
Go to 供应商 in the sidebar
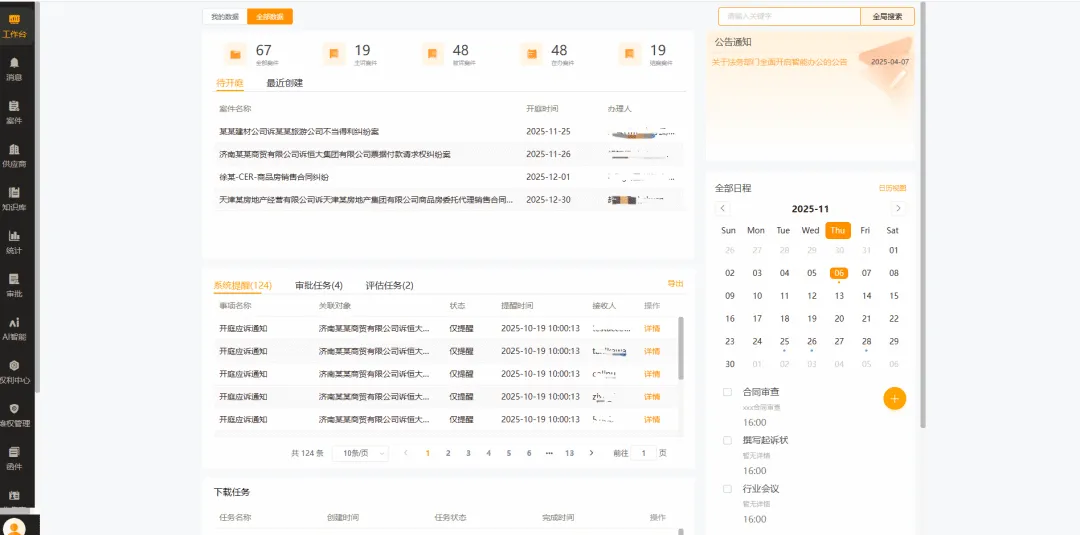14,154
